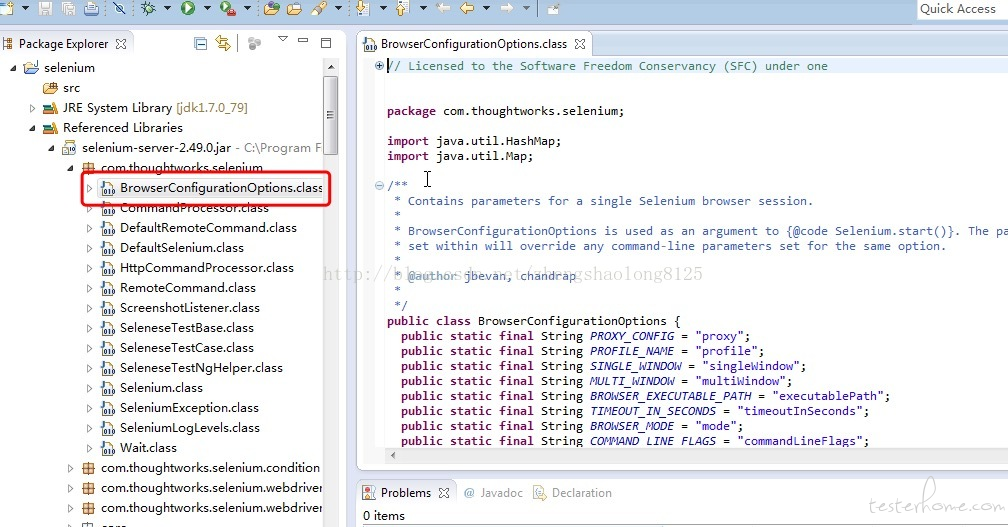Close the Package Explorer tab
1008x527 pixels.
click(x=121, y=44)
